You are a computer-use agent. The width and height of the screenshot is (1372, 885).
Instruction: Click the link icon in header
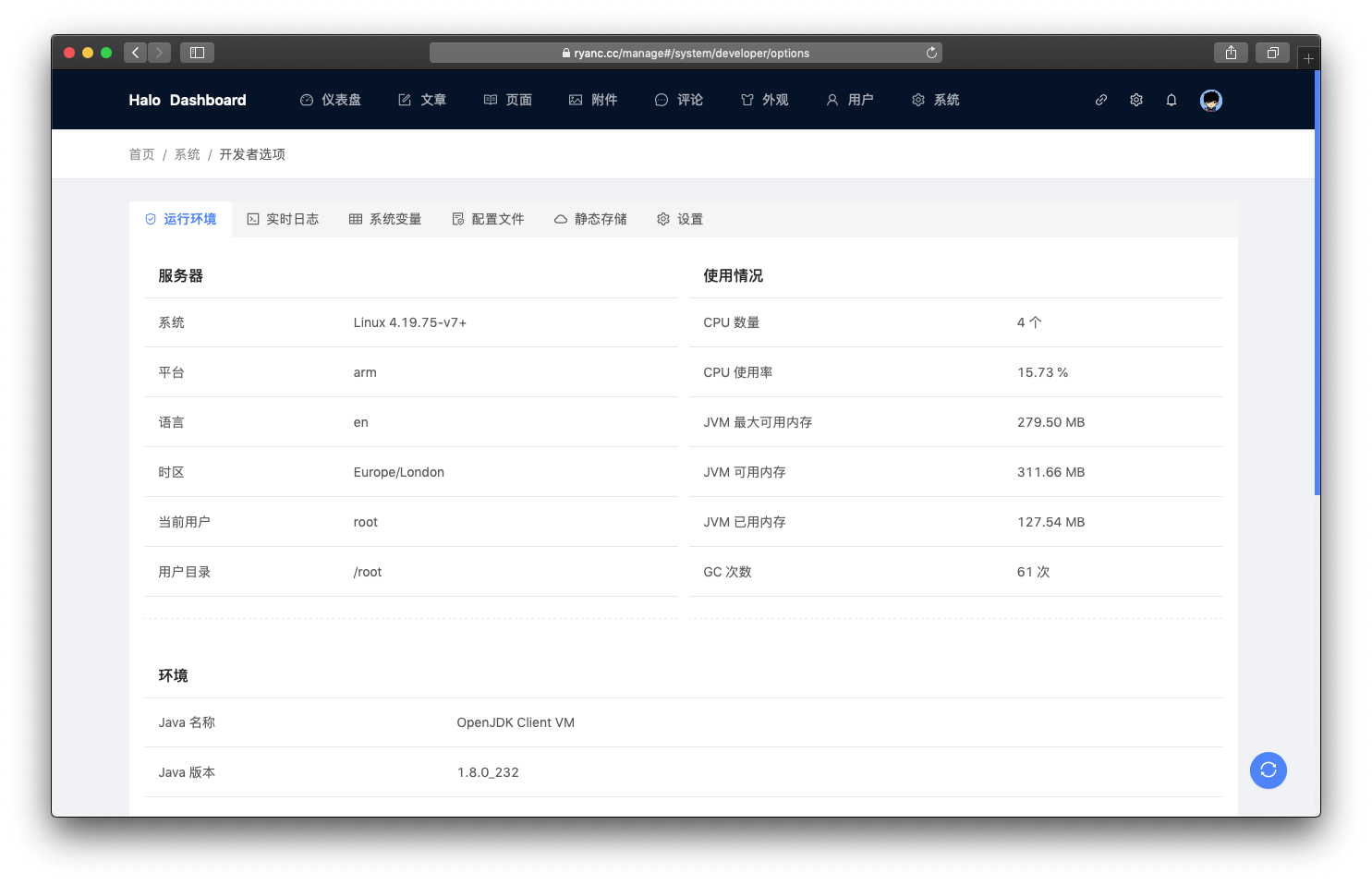(1100, 101)
